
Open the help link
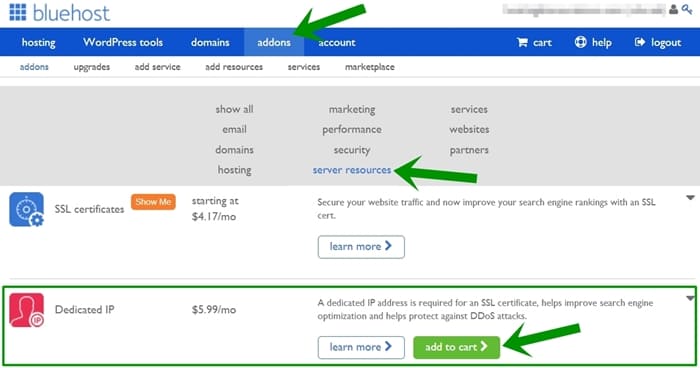[593, 42]
